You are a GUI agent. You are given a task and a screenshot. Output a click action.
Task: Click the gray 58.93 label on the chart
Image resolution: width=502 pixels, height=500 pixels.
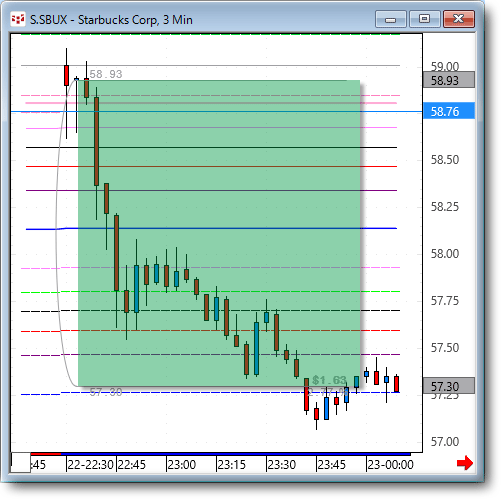tap(106, 74)
